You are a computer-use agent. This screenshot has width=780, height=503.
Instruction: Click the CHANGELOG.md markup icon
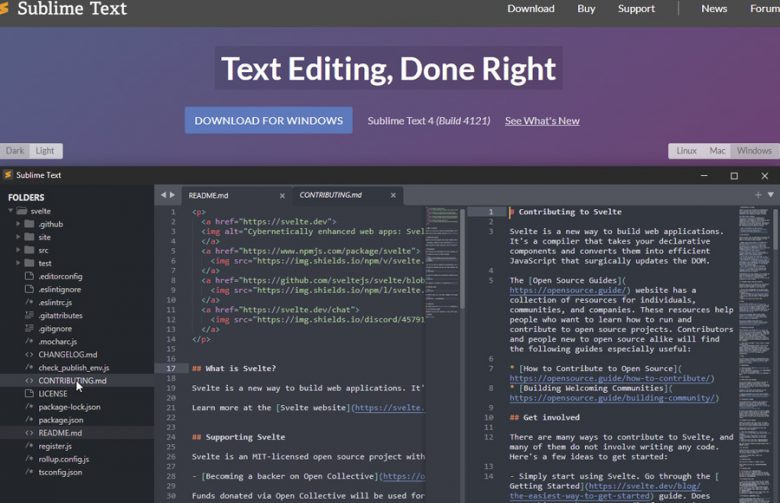tap(29, 354)
